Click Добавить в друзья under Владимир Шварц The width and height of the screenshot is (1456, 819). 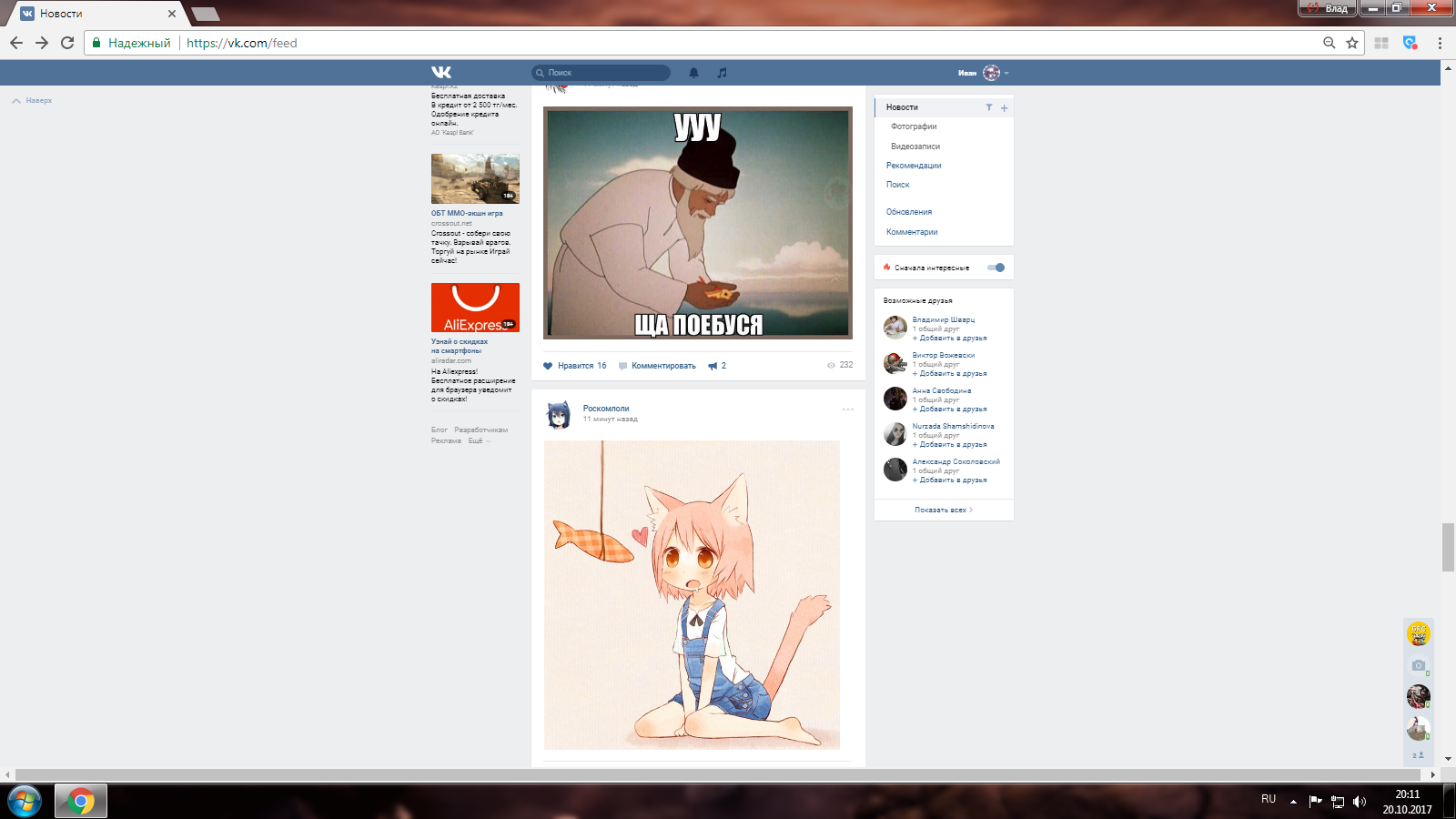pyautogui.click(x=952, y=339)
